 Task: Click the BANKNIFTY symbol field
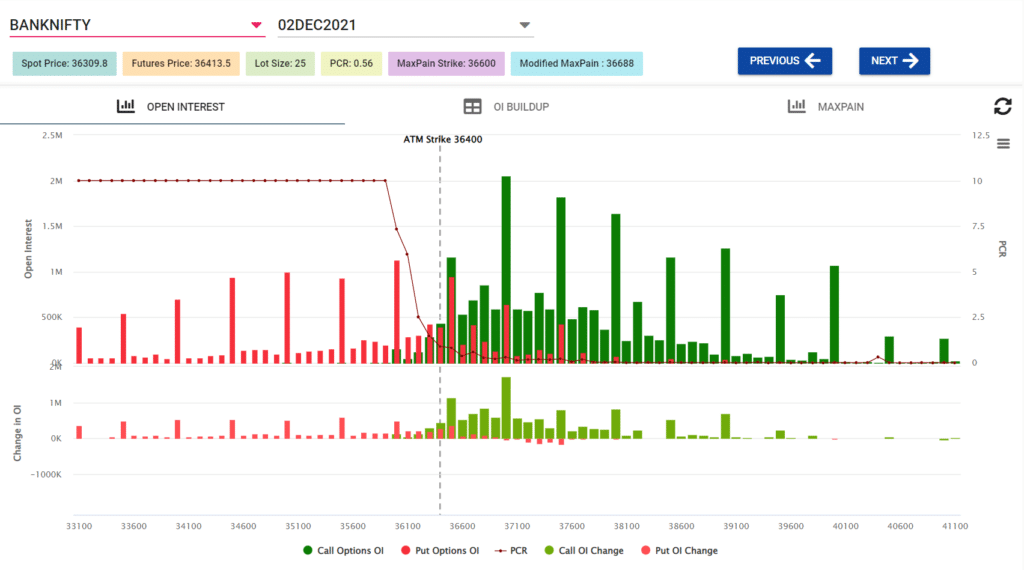click(x=137, y=25)
